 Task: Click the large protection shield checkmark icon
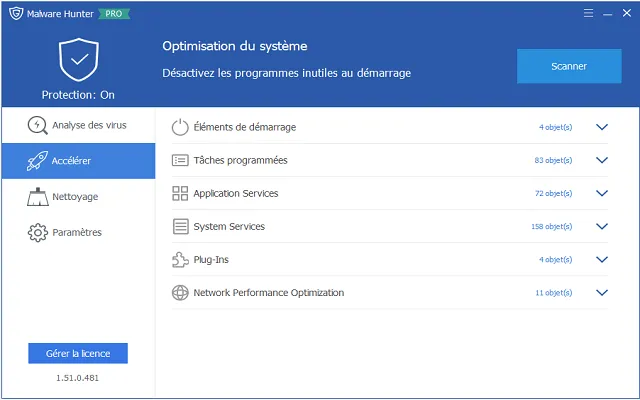(x=79, y=60)
